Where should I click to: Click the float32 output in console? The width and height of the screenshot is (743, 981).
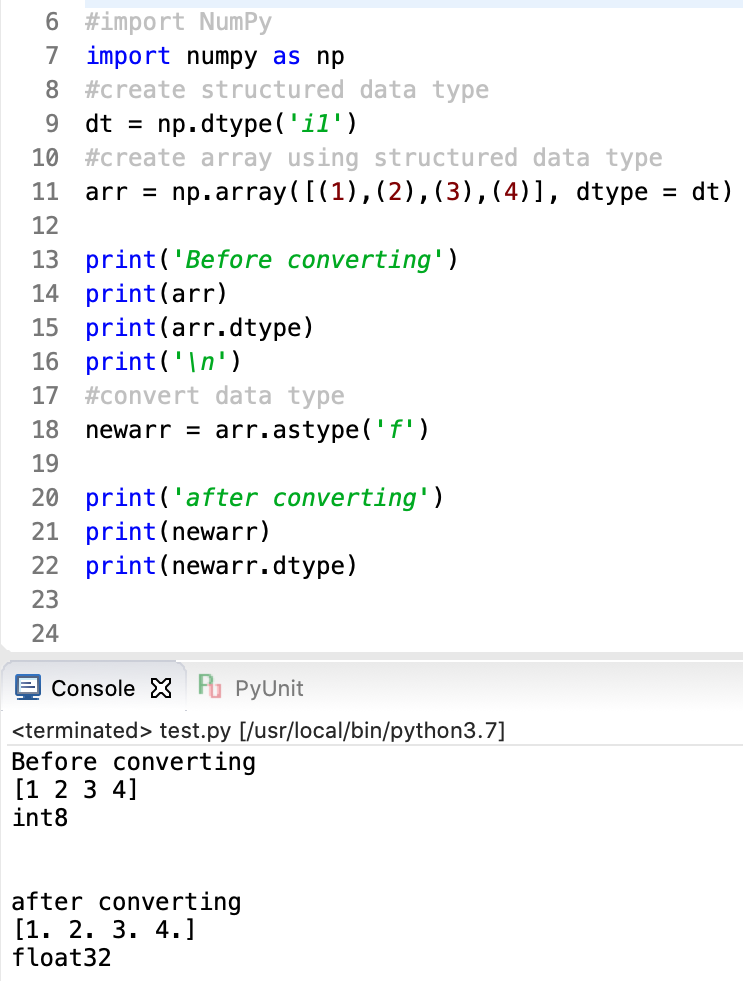(61, 958)
